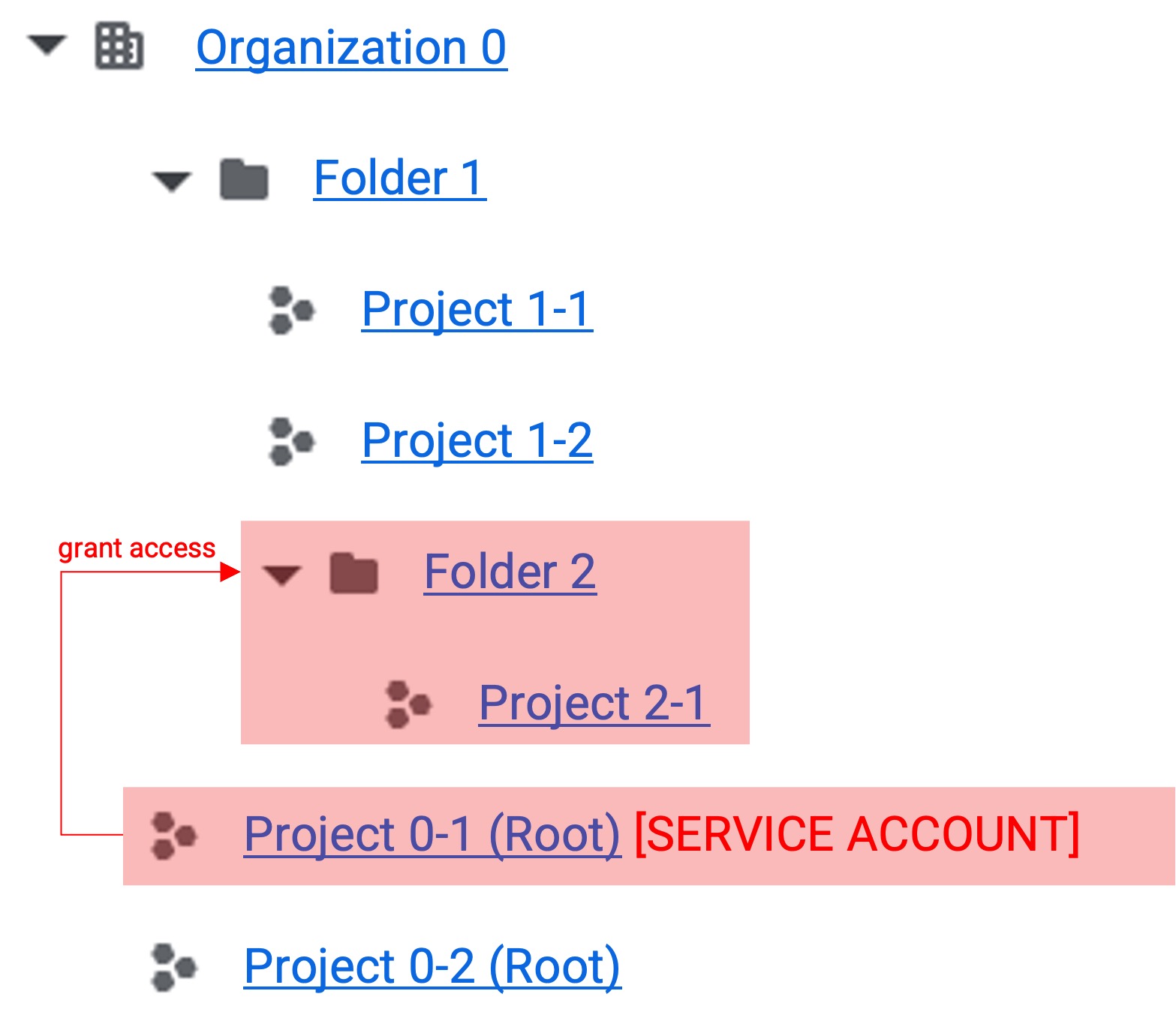Click the Project 1-2 hexagon icon
The height and width of the screenshot is (1024, 1176).
pyautogui.click(x=291, y=441)
